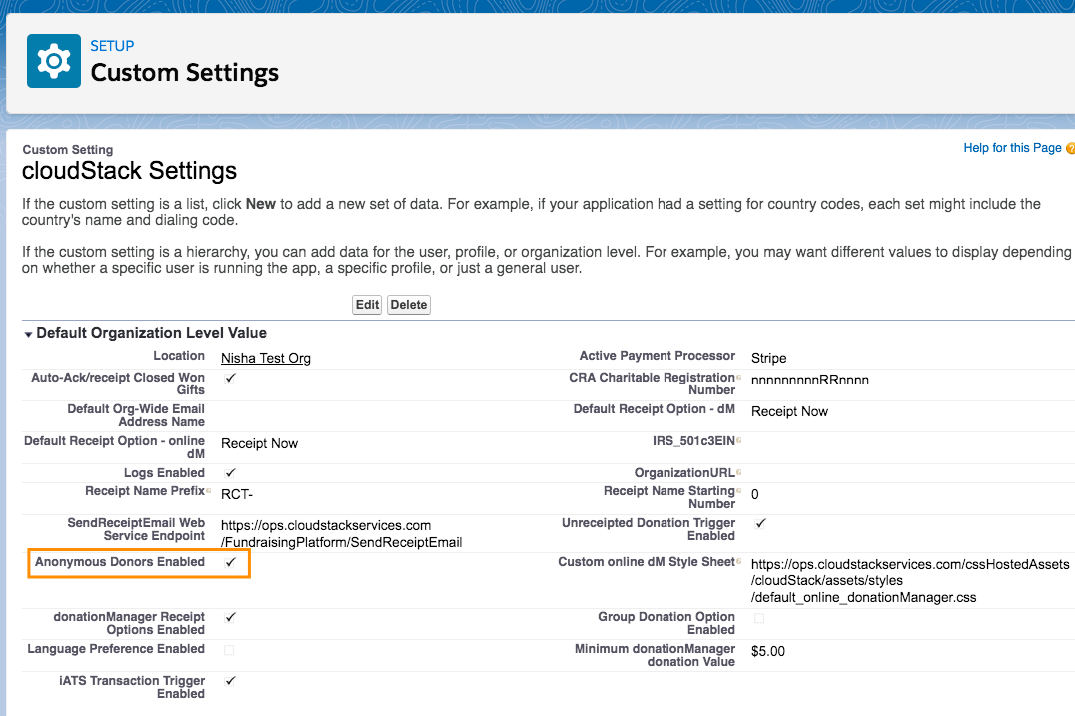Click the info icon beside Receipt Name Prefix
Image resolution: width=1075 pixels, height=716 pixels.
[208, 490]
